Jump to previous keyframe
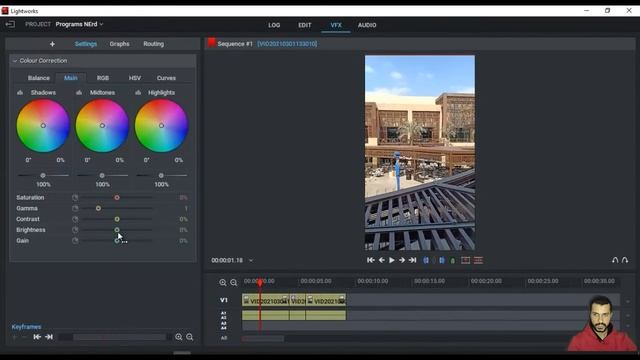This screenshot has width=640, height=360. (x=37, y=337)
